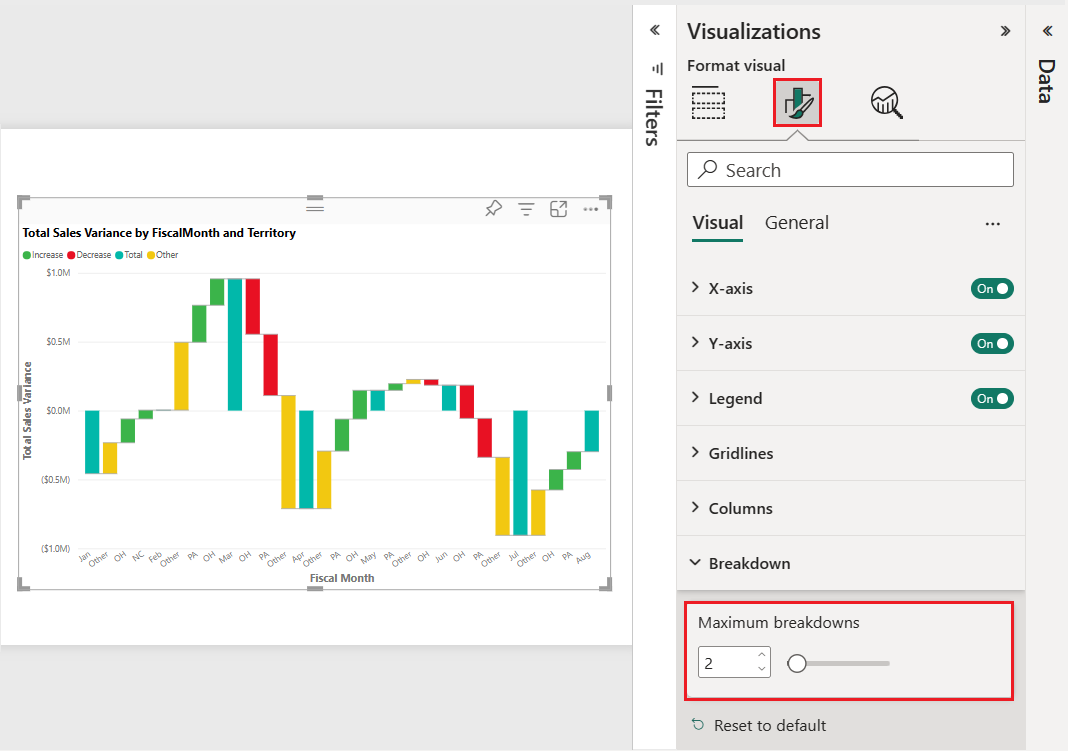The width and height of the screenshot is (1068, 751).
Task: Collapse the Breakdown section
Action: pos(695,562)
